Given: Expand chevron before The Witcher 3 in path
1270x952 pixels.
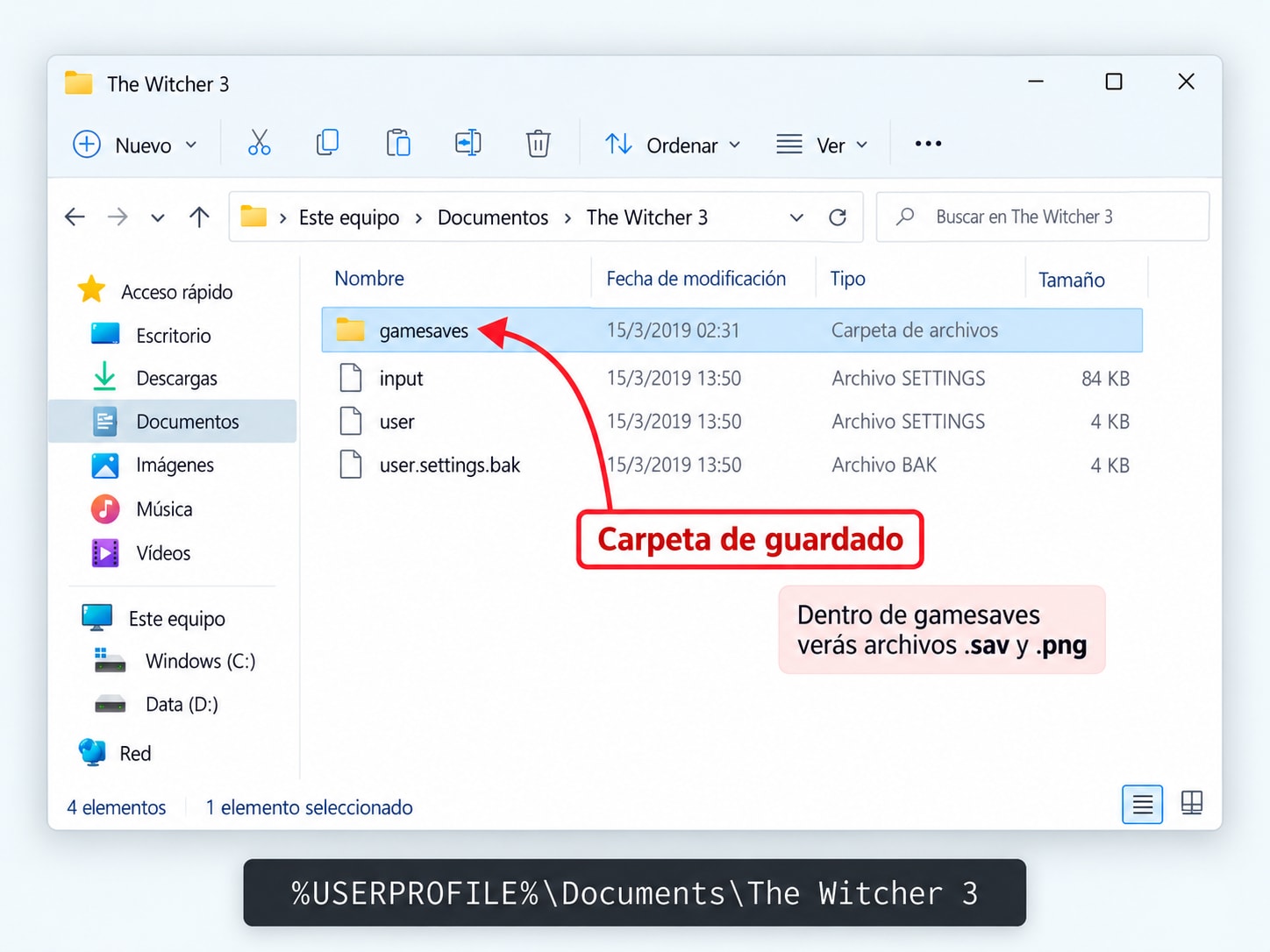Looking at the screenshot, I should tap(567, 217).
